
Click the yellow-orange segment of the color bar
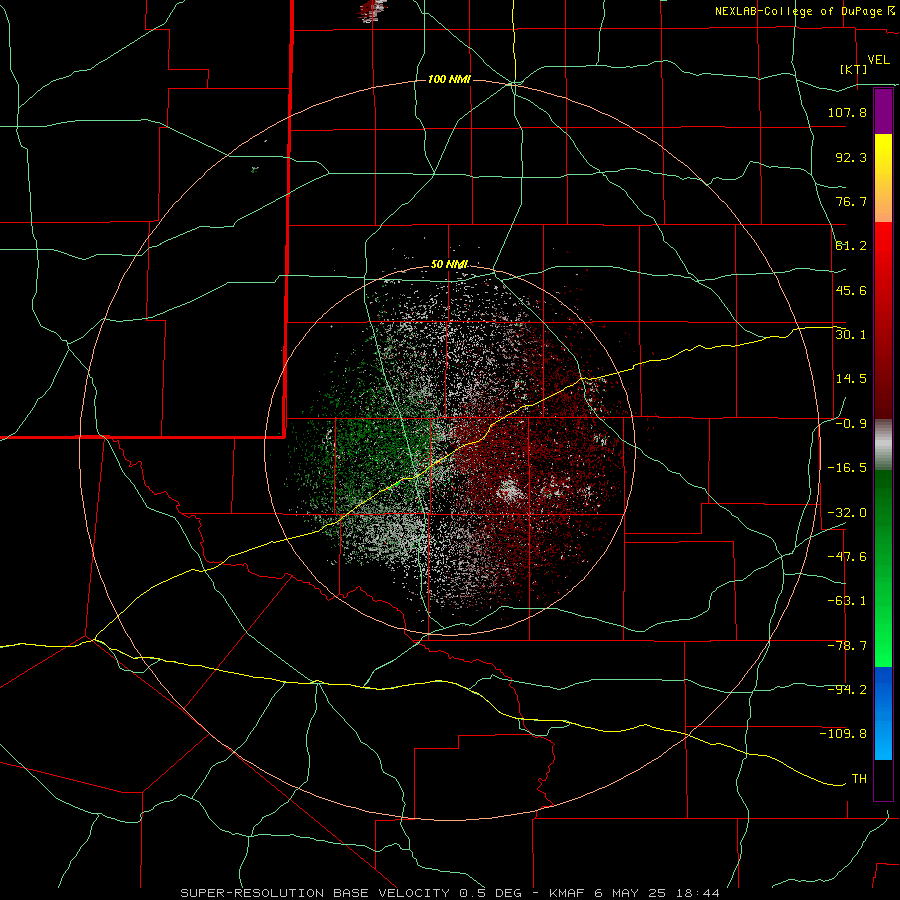883,178
